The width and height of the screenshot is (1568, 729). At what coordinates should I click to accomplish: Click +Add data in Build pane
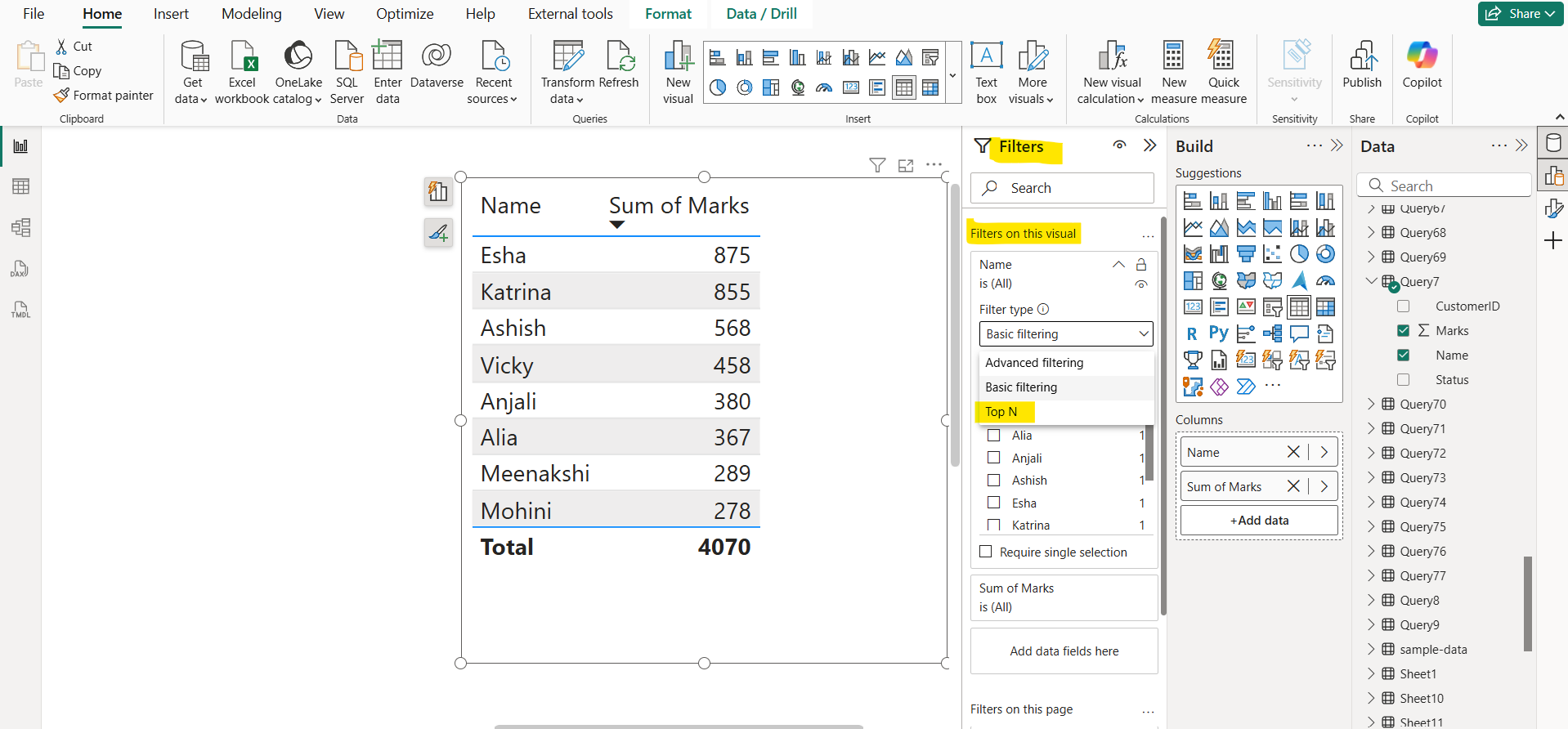[x=1259, y=521]
